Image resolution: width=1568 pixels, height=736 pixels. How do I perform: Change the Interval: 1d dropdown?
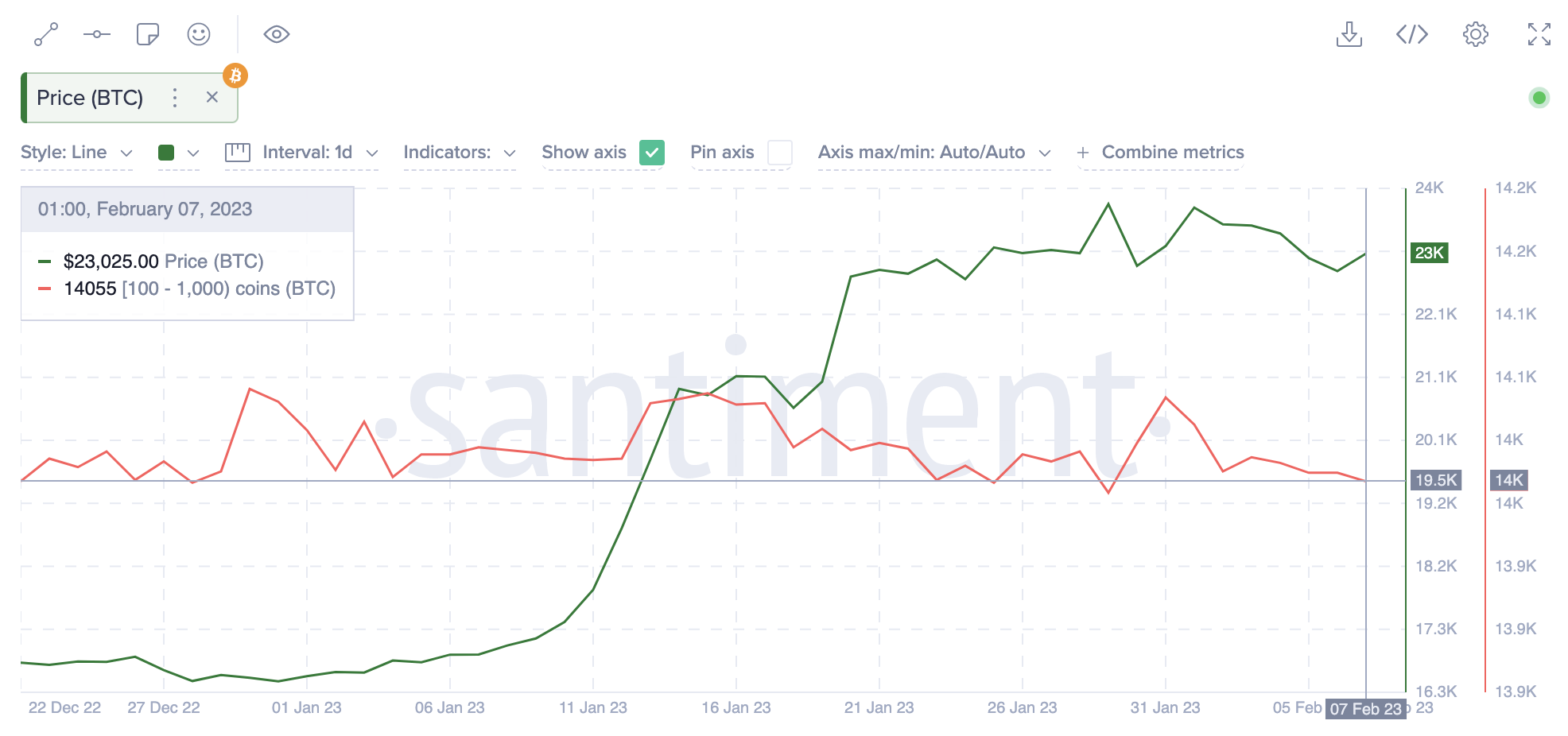click(315, 152)
